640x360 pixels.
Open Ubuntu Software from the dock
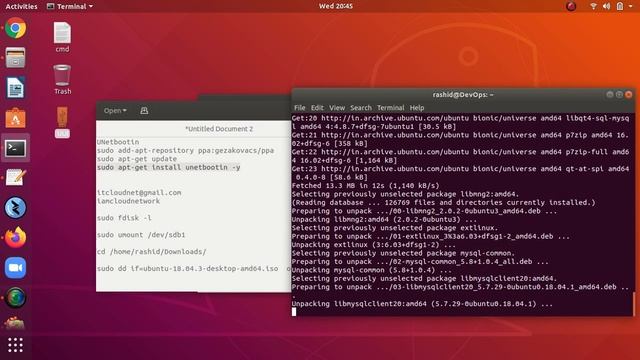click(x=16, y=118)
